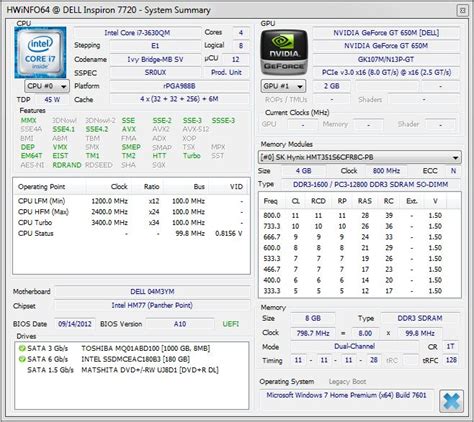This screenshot has width=474, height=422.
Task: Open the CPU #0 selector dropdown
Action: pyautogui.click(x=47, y=86)
